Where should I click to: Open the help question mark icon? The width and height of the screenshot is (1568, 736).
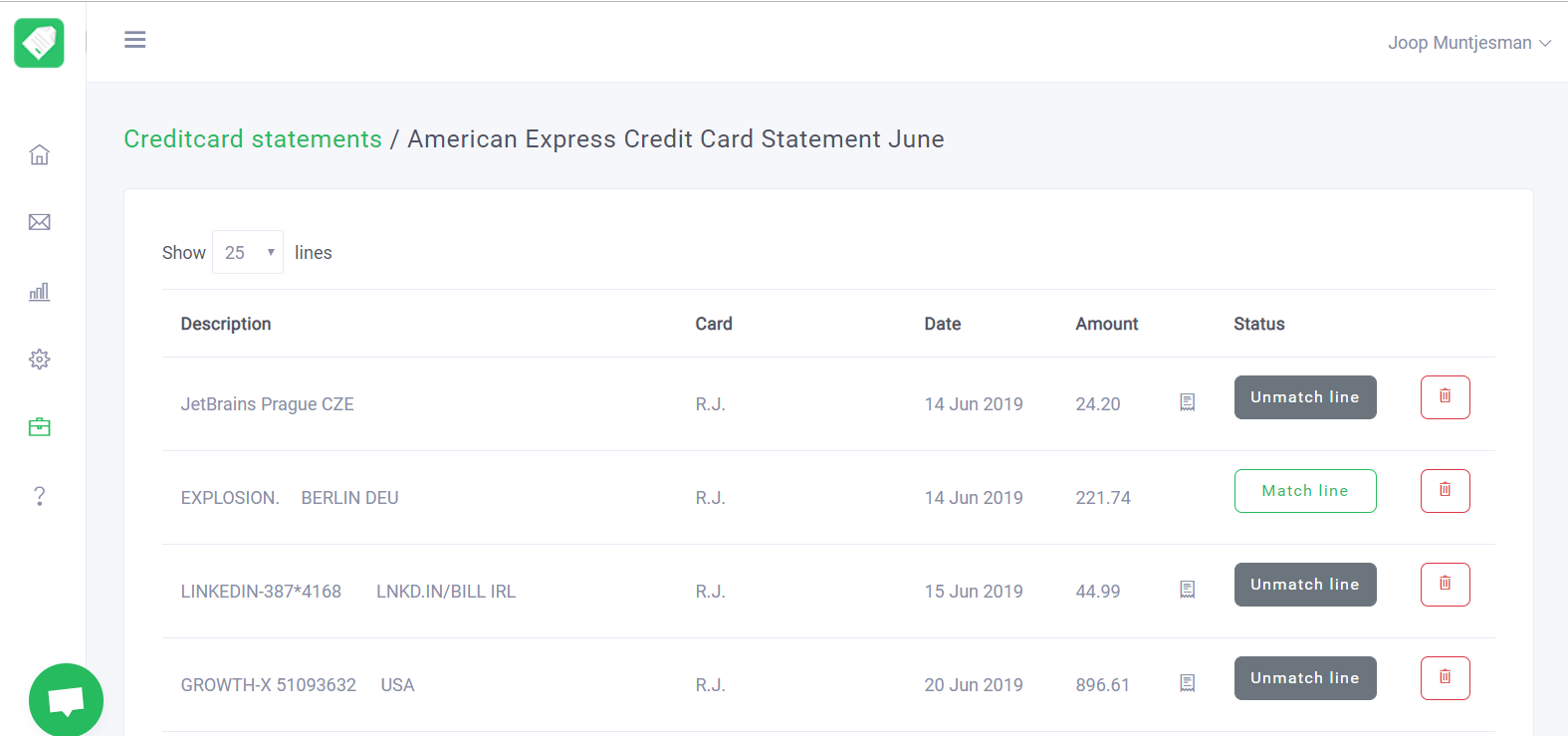pos(39,496)
